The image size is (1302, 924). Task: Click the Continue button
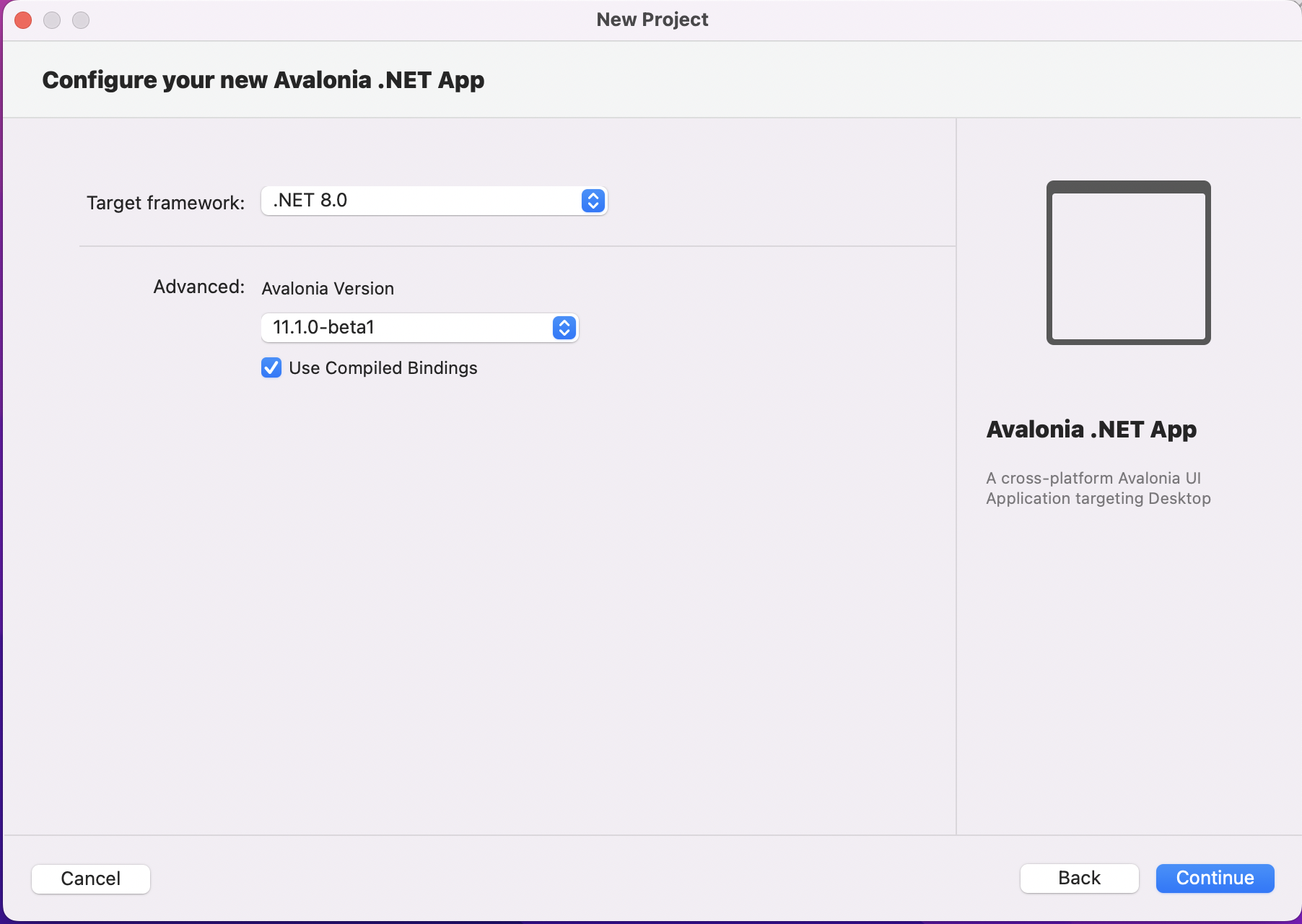[x=1215, y=879]
